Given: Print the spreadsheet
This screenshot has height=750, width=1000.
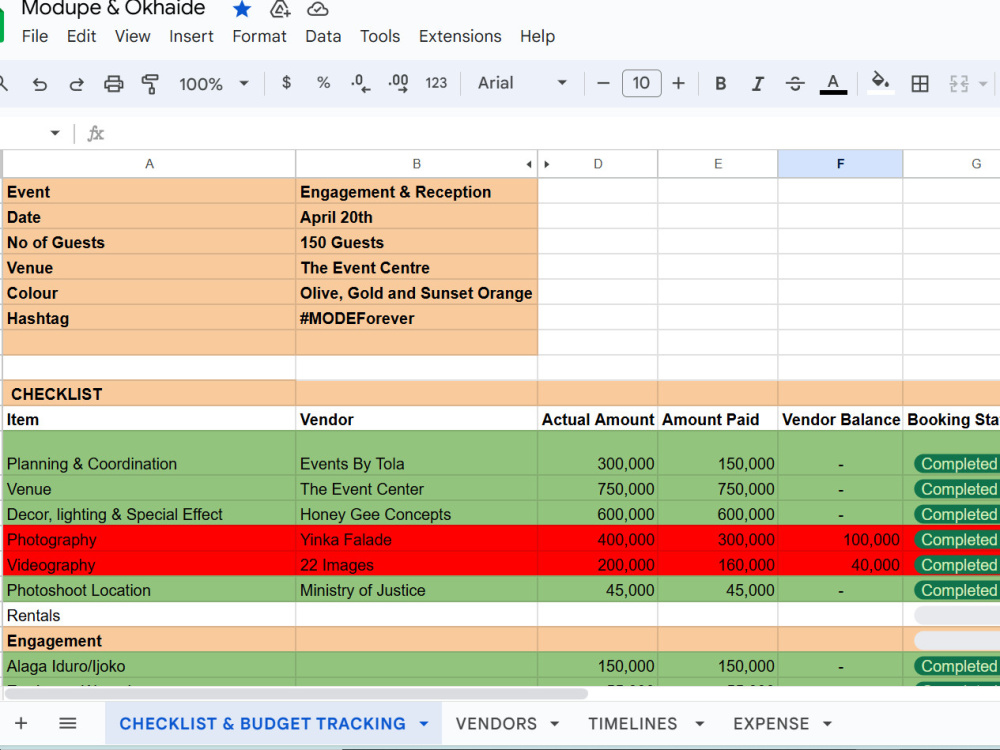Looking at the screenshot, I should [x=114, y=84].
